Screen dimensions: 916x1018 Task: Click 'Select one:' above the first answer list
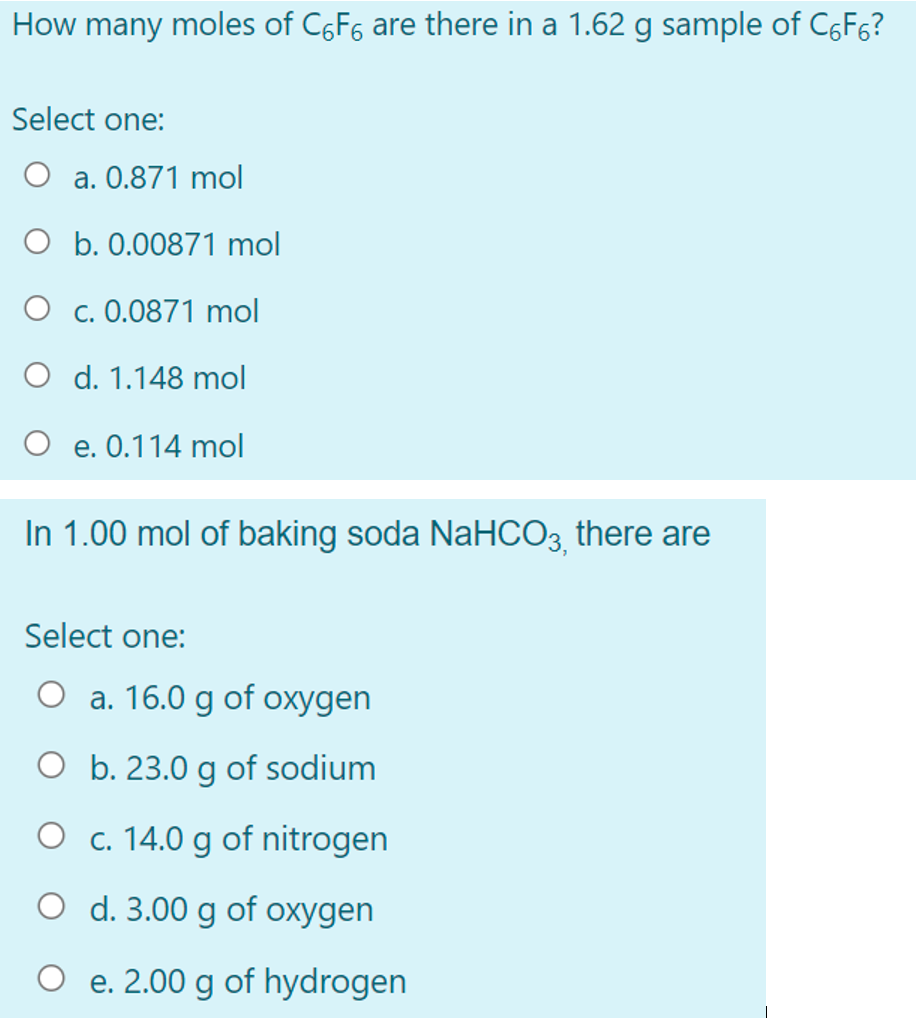click(x=63, y=119)
